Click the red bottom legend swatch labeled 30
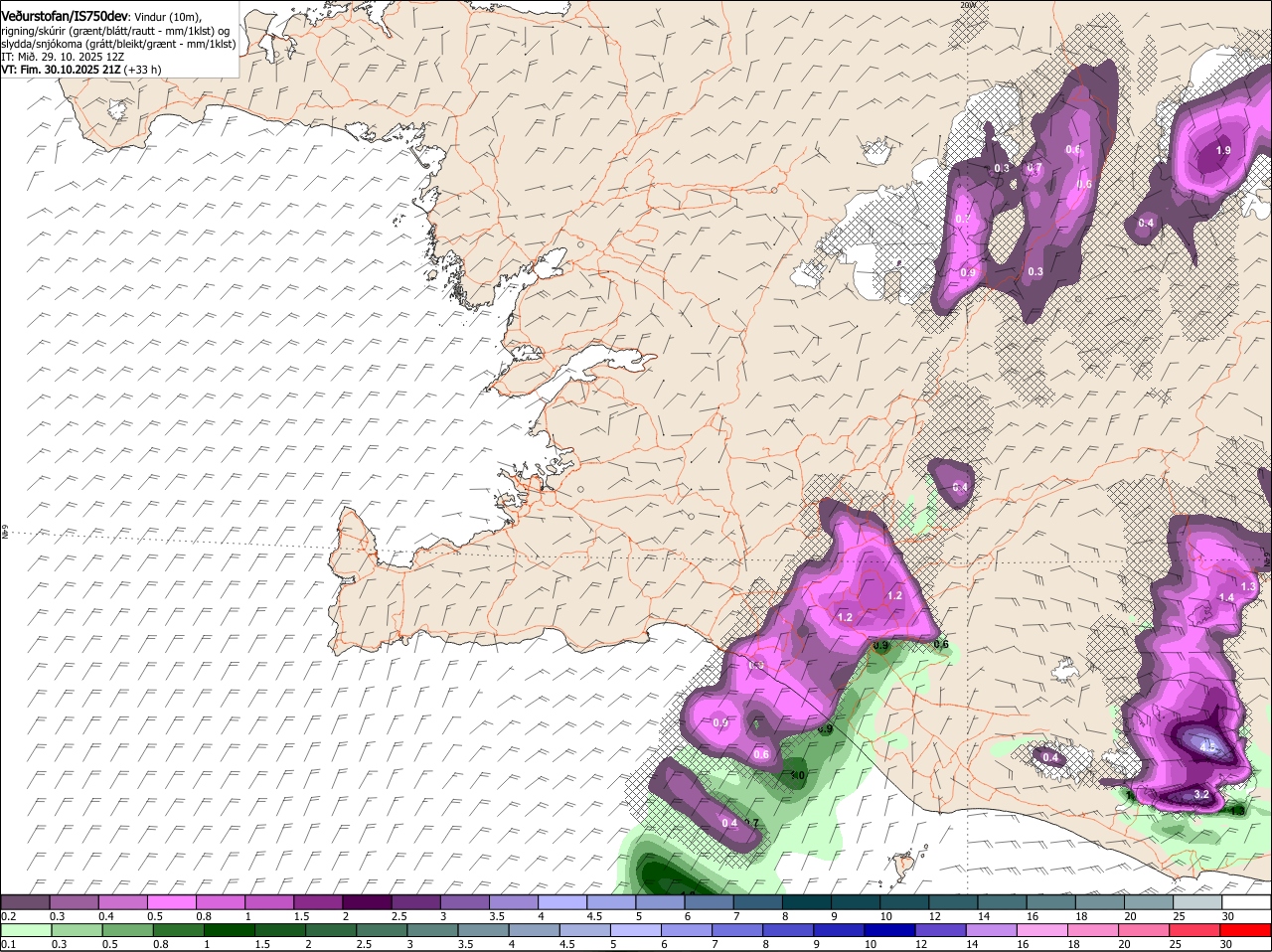Screen dimensions: 1272x952 1247,930
